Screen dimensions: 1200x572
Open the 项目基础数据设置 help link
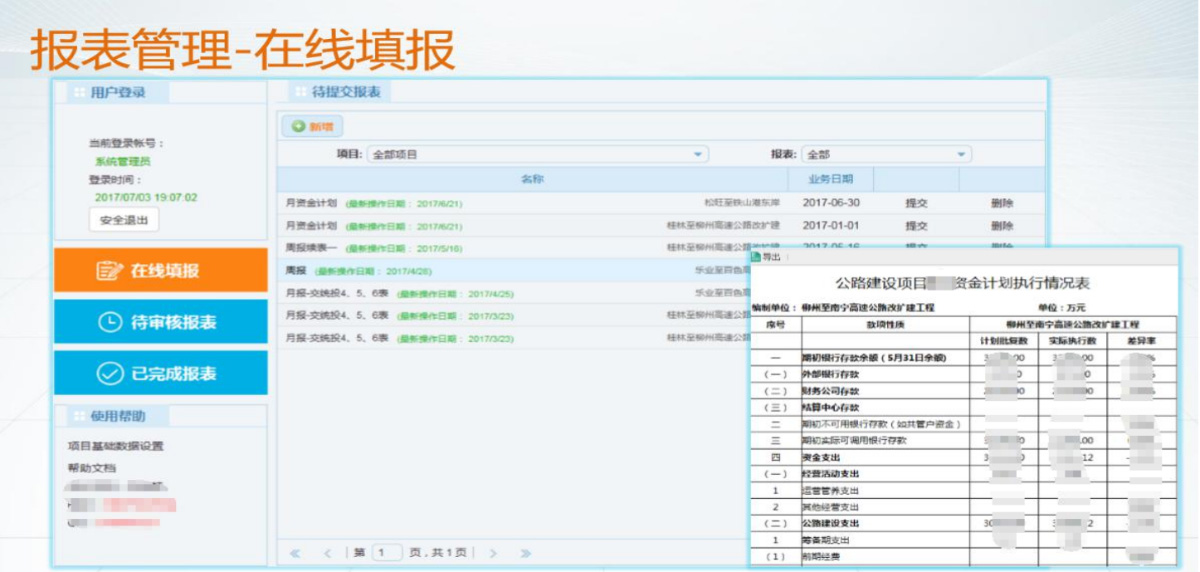115,446
